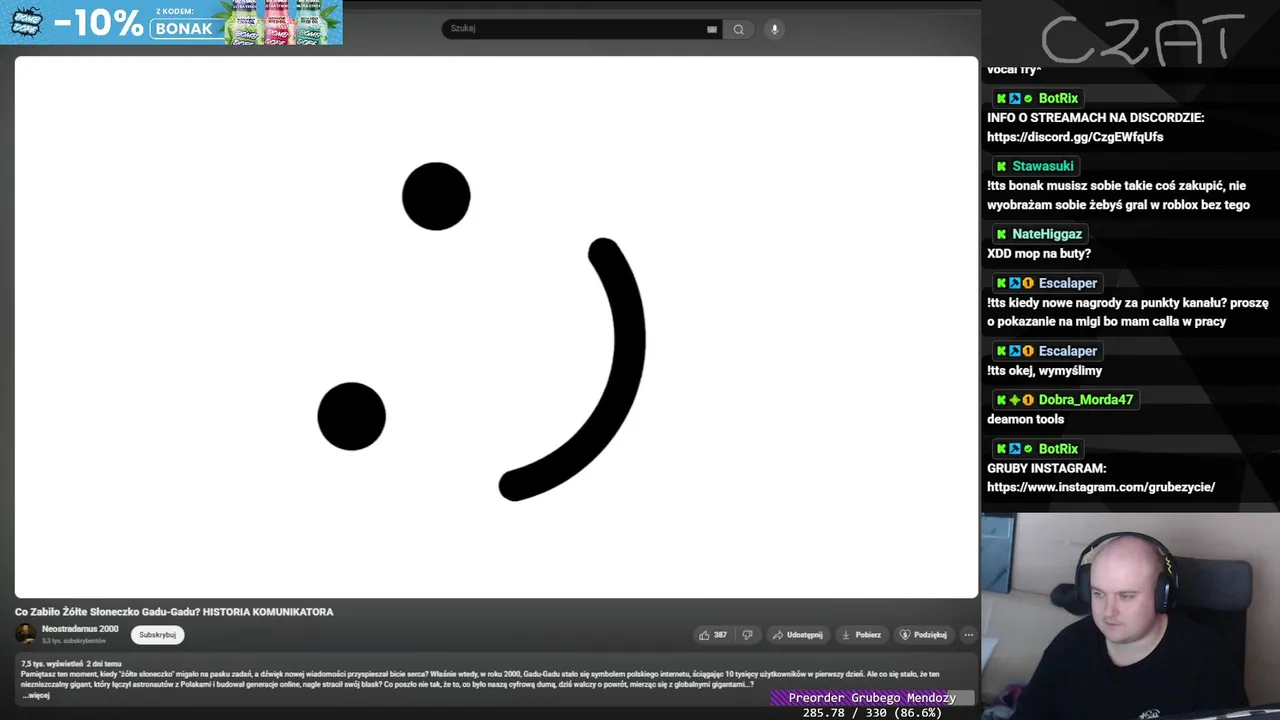The image size is (1280, 720).
Task: Like the video with 387 thumbs up
Action: click(x=713, y=635)
